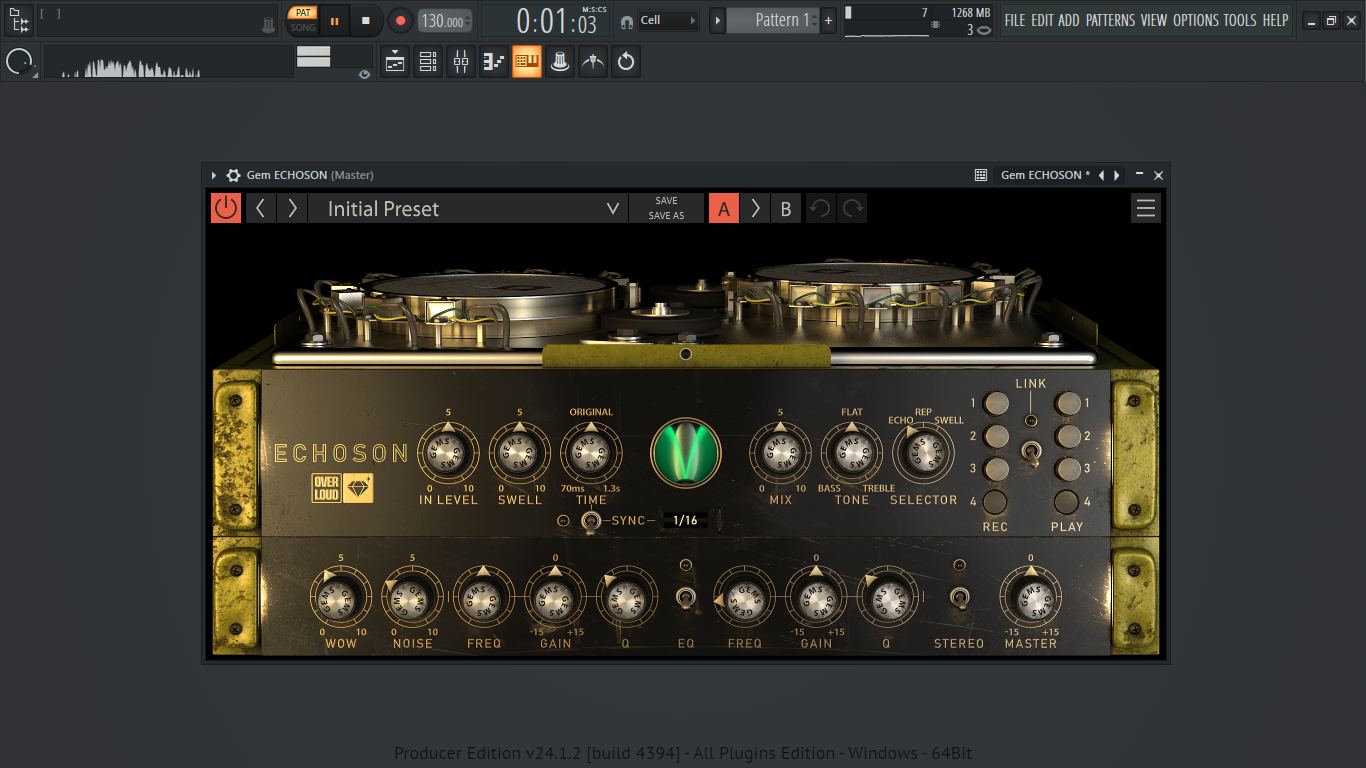The width and height of the screenshot is (1366, 768).
Task: Click the undo arrow in Echoson
Action: coord(820,208)
